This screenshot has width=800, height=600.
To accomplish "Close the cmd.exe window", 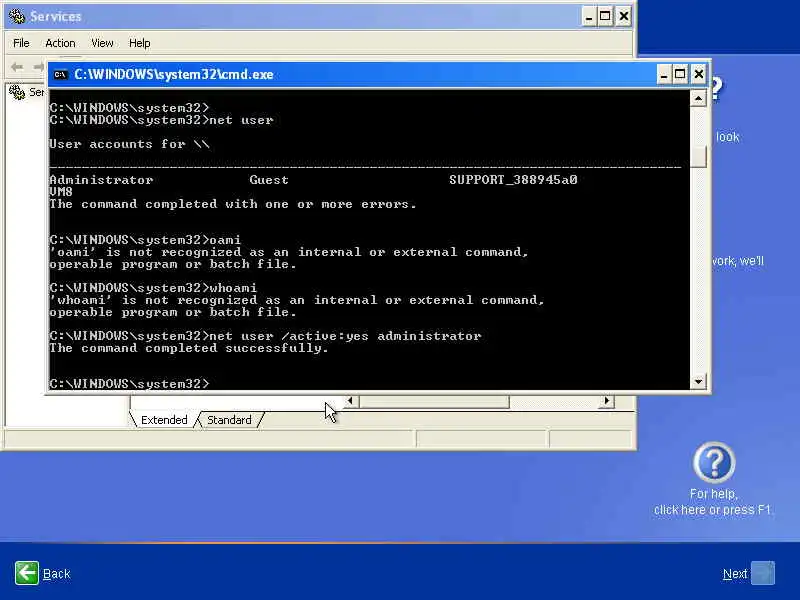I will point(698,74).
